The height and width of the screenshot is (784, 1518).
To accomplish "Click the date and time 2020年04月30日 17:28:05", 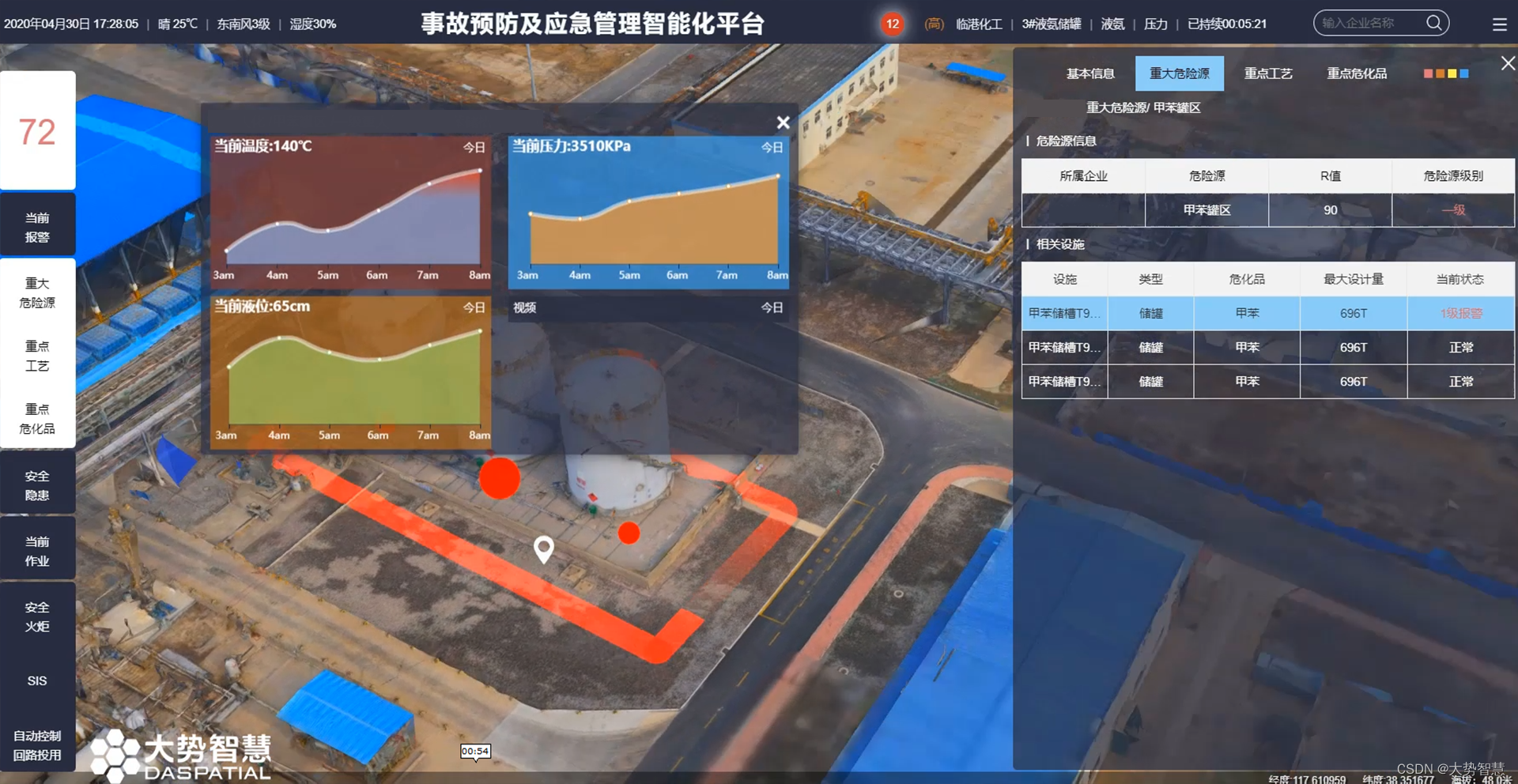I will coord(71,24).
